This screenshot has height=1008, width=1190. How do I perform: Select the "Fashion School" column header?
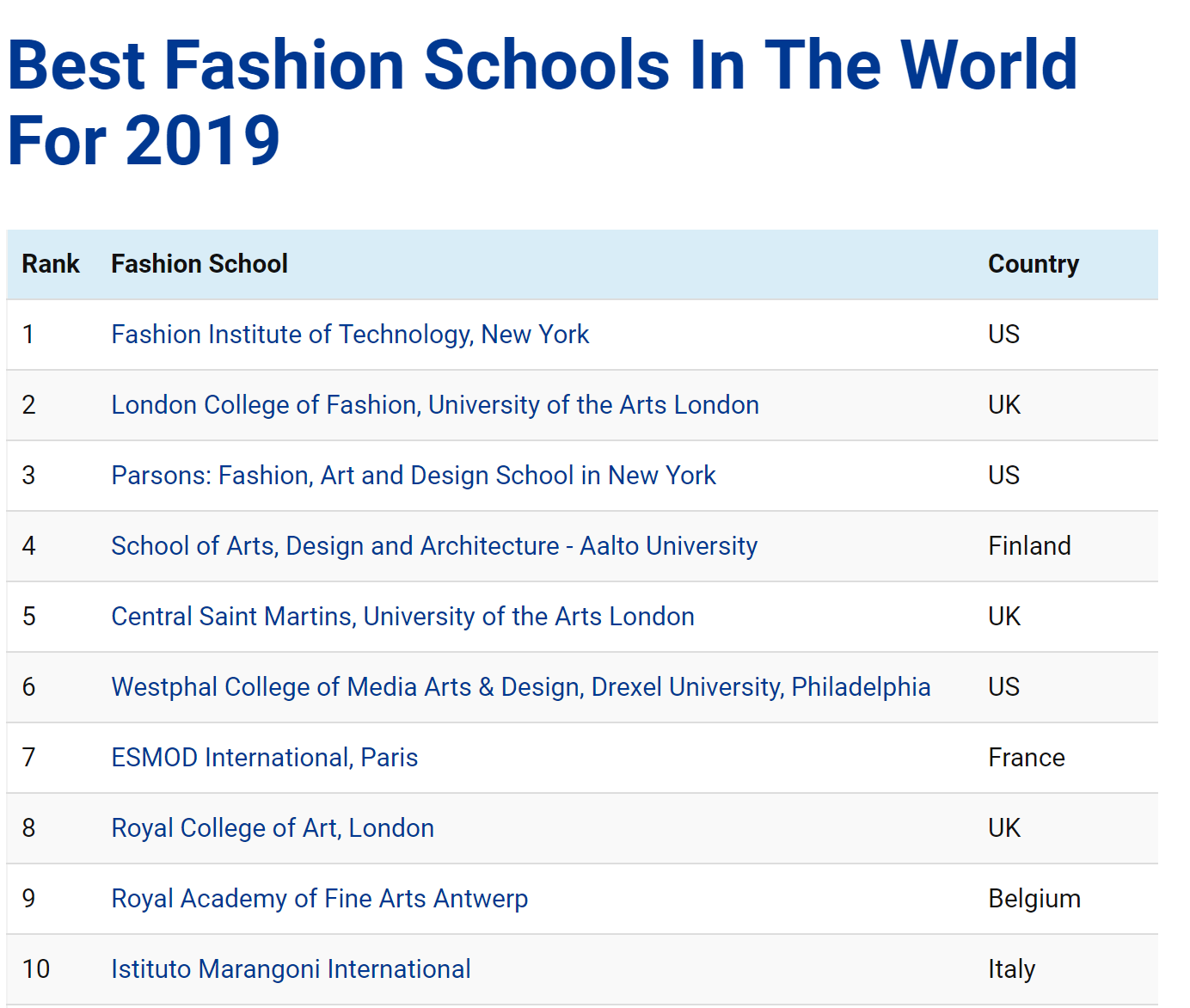point(199,264)
